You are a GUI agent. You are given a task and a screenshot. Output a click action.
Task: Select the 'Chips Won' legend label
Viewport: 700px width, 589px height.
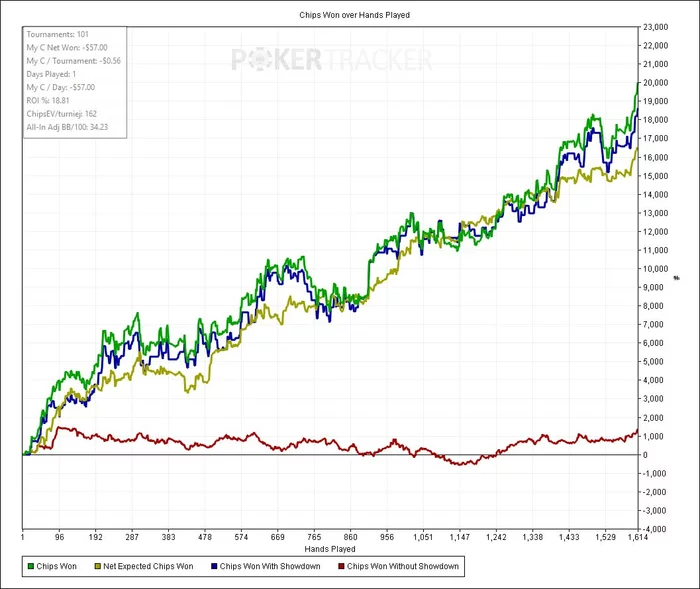click(57, 566)
